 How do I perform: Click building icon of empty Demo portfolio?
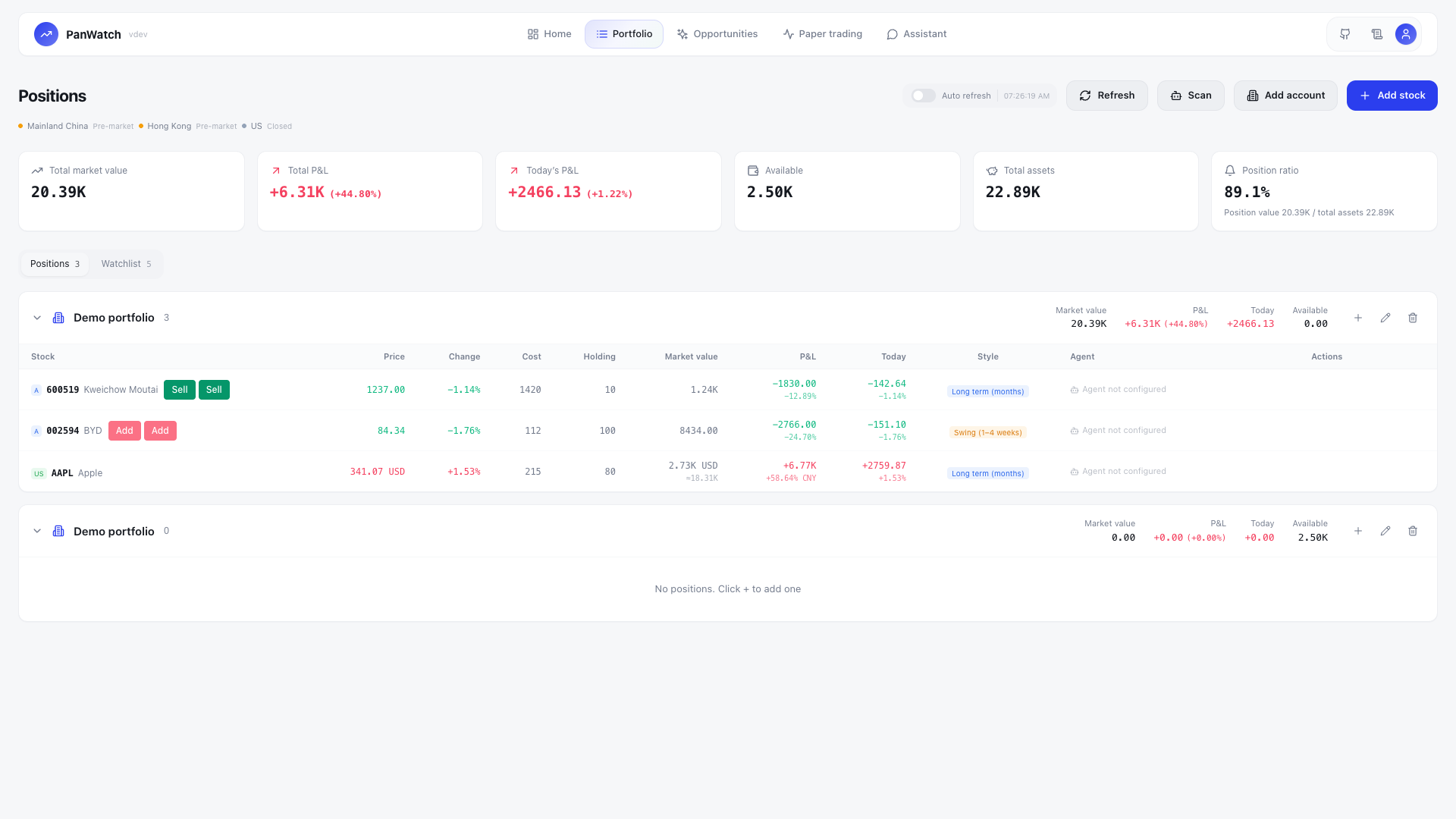[58, 531]
